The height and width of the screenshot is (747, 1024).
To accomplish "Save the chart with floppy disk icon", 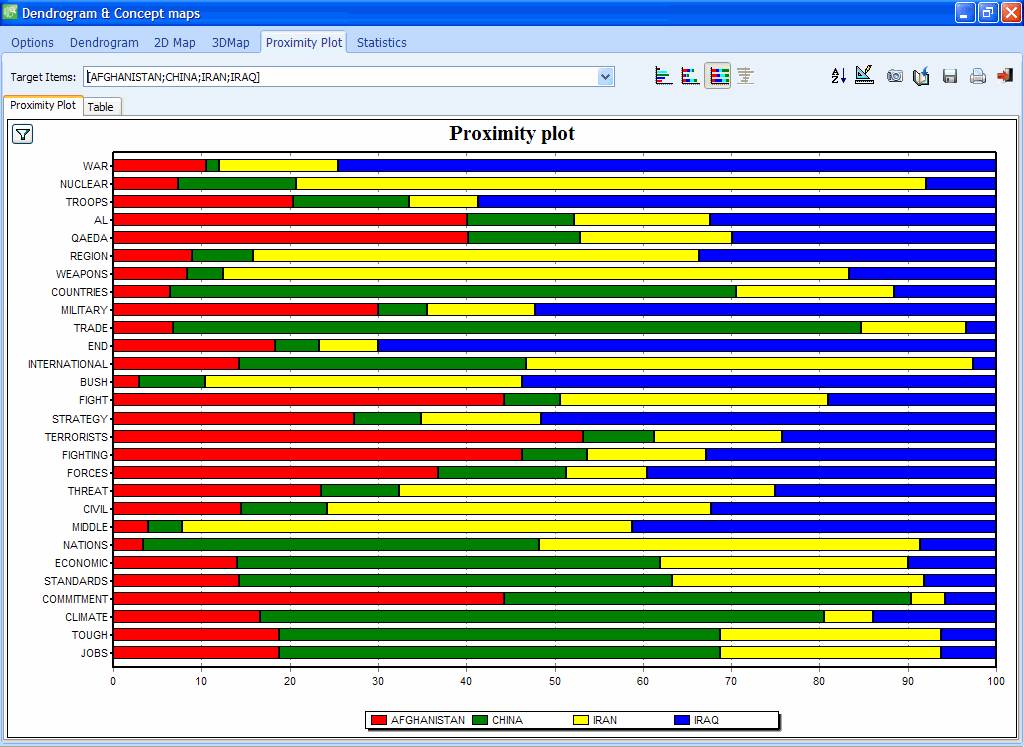I will pos(950,76).
